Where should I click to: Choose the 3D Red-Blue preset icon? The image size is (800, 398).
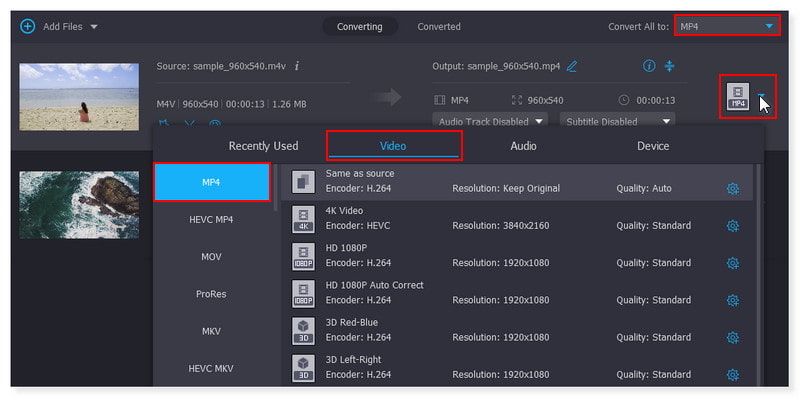tap(304, 331)
